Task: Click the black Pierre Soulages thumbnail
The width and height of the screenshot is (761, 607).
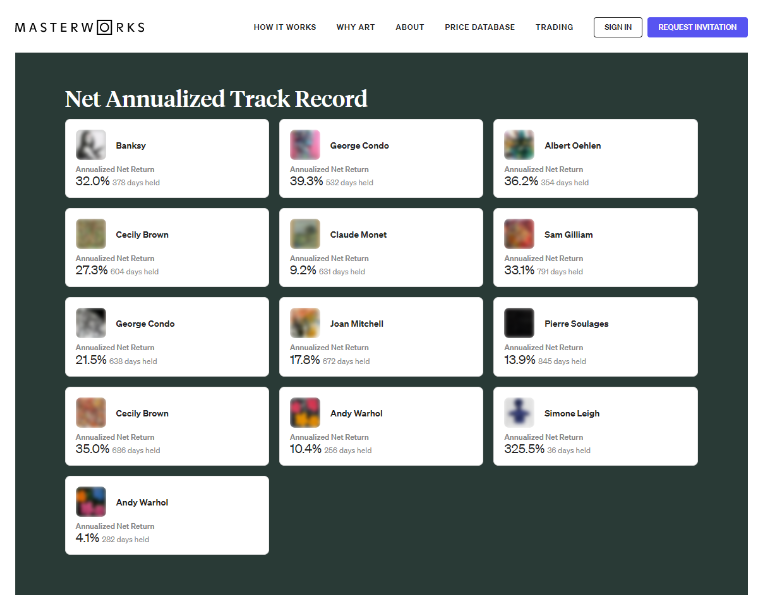Action: 519,323
